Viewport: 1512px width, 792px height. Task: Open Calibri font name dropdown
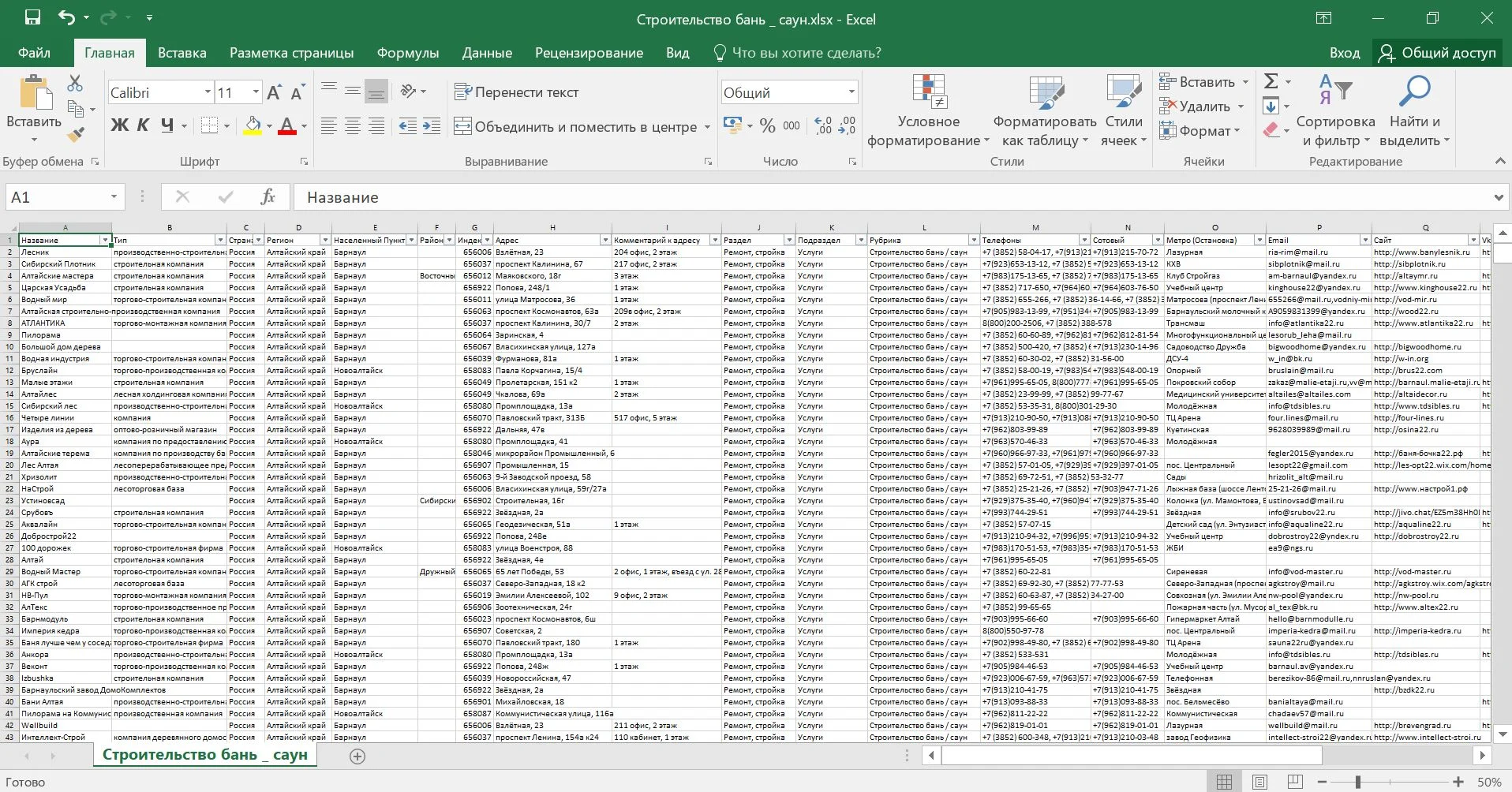[x=208, y=92]
